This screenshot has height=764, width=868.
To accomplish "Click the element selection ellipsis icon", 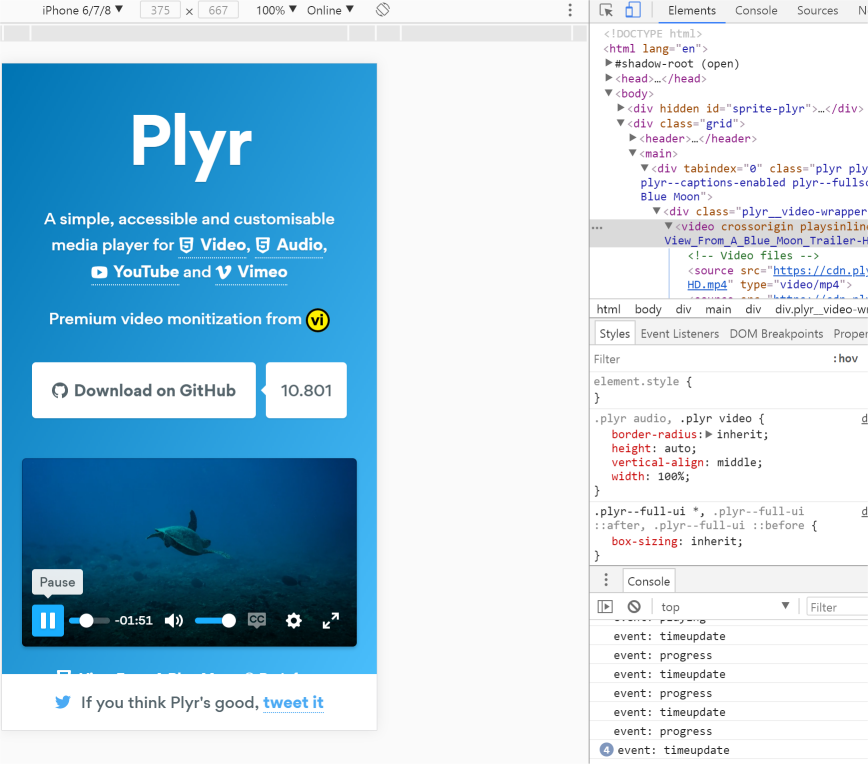I will tap(597, 228).
